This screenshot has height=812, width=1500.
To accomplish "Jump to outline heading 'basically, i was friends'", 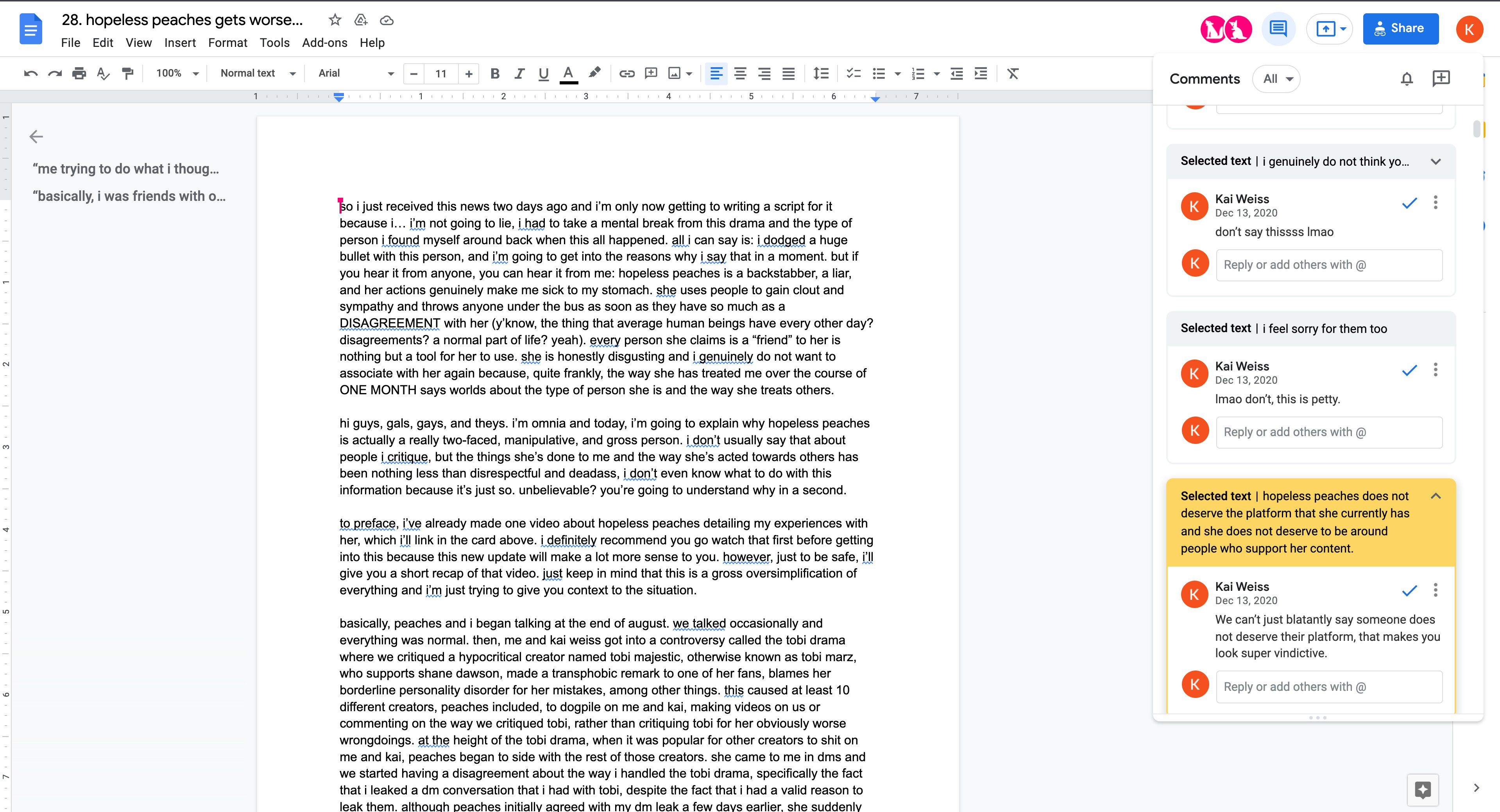I will [x=129, y=196].
